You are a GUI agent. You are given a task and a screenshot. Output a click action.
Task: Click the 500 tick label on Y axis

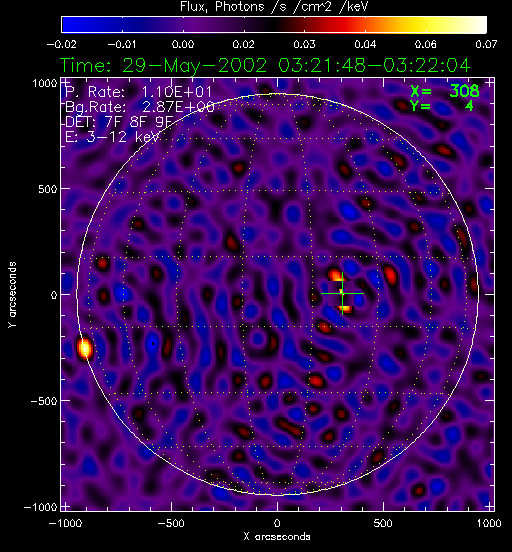pyautogui.click(x=48, y=189)
